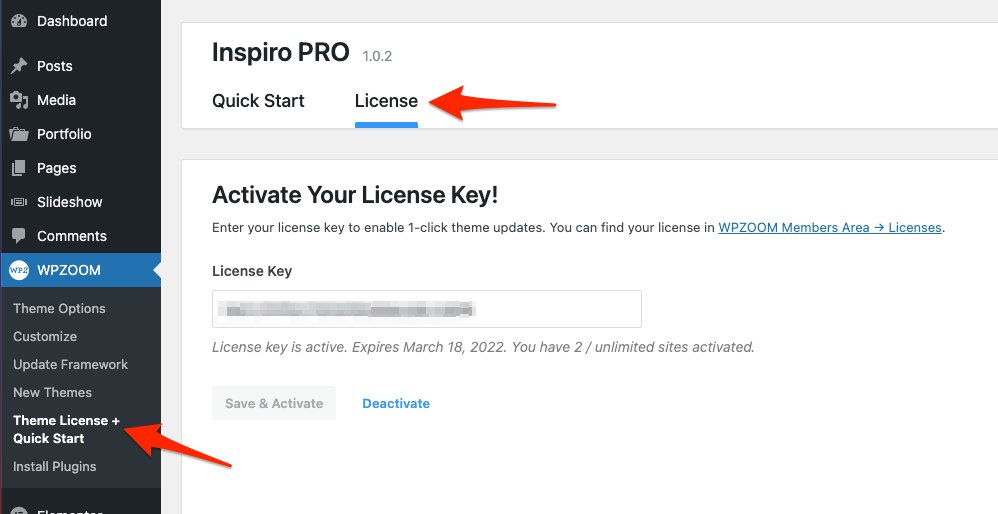Open the Customize submenu item
Viewport: 998px width, 514px height.
pyautogui.click(x=45, y=337)
